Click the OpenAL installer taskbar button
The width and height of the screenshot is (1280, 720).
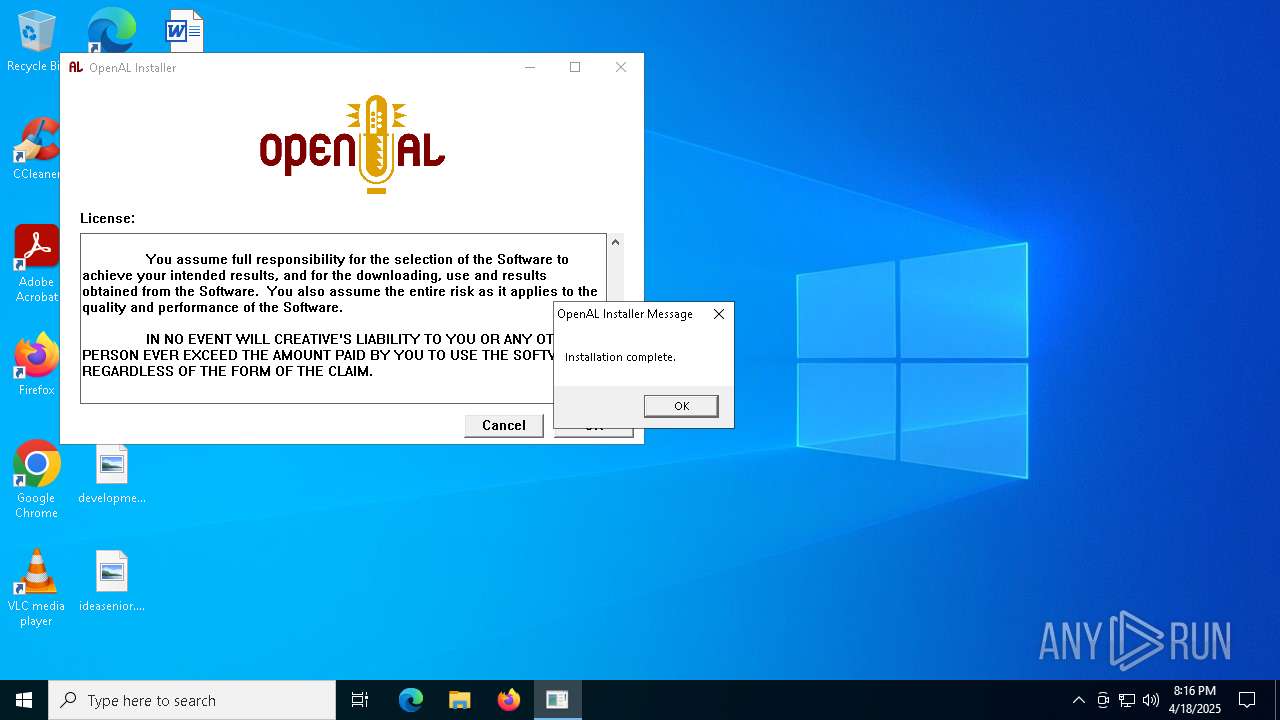[557, 700]
